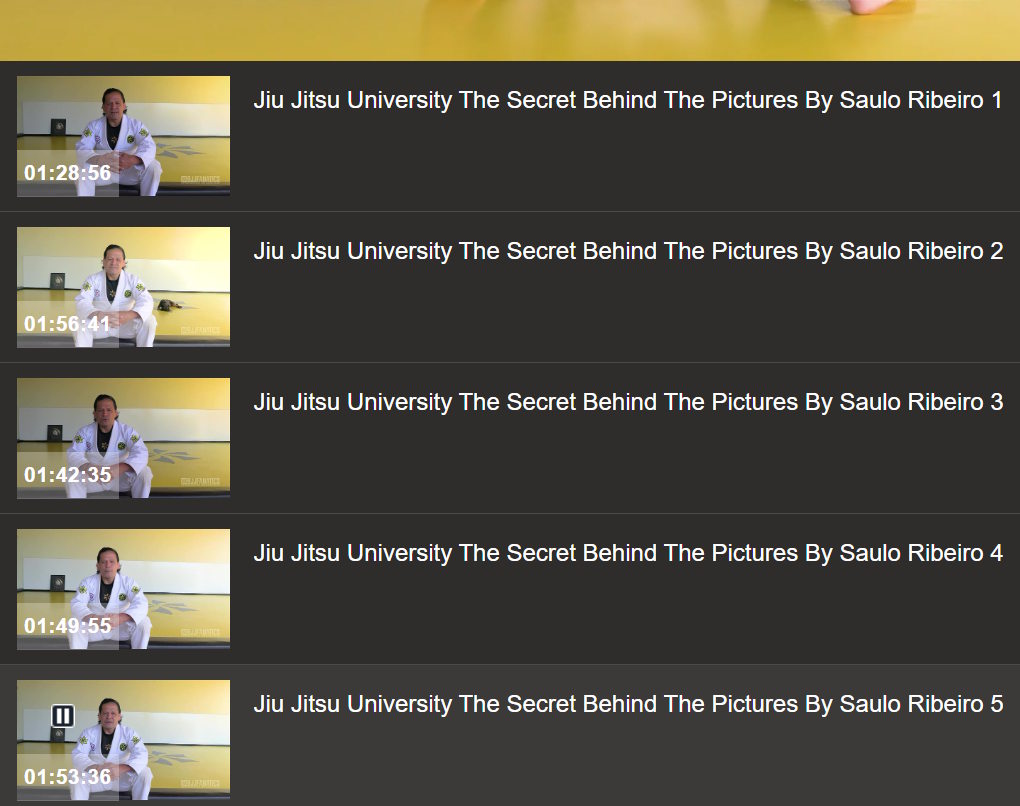Choose the part 4 video thumbnail
This screenshot has width=1020, height=806.
123,588
